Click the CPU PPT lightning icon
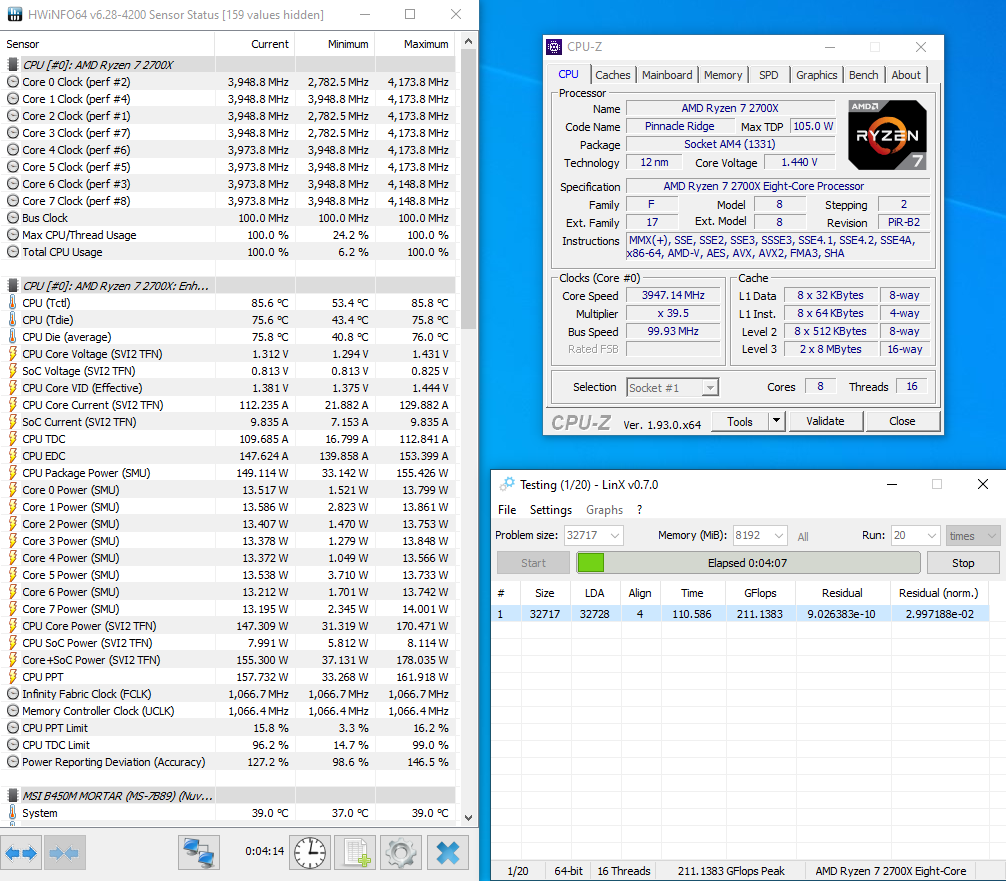The width and height of the screenshot is (1006, 881). coord(12,677)
